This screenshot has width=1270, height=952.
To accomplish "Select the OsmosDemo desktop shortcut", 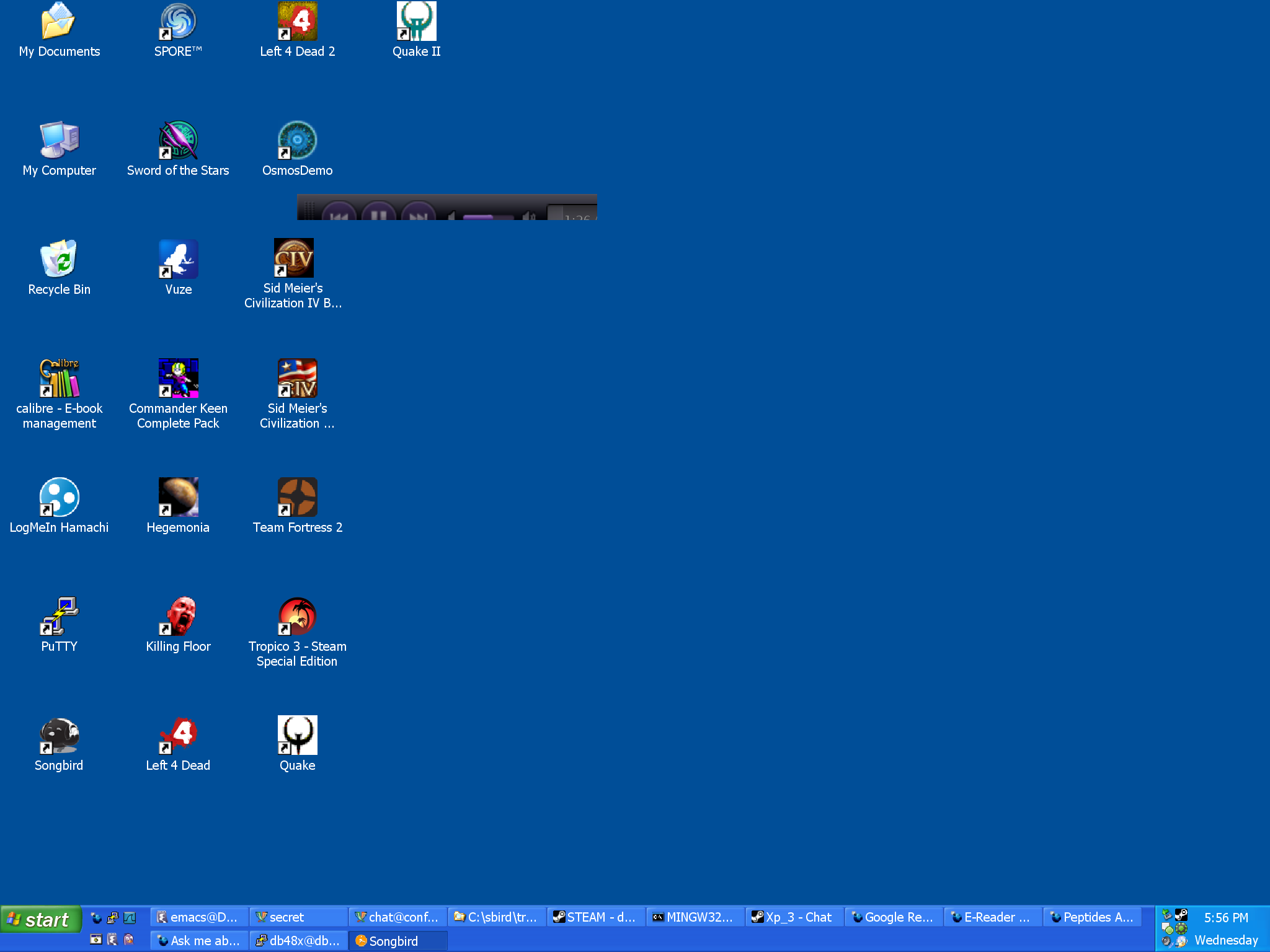I will tap(297, 149).
